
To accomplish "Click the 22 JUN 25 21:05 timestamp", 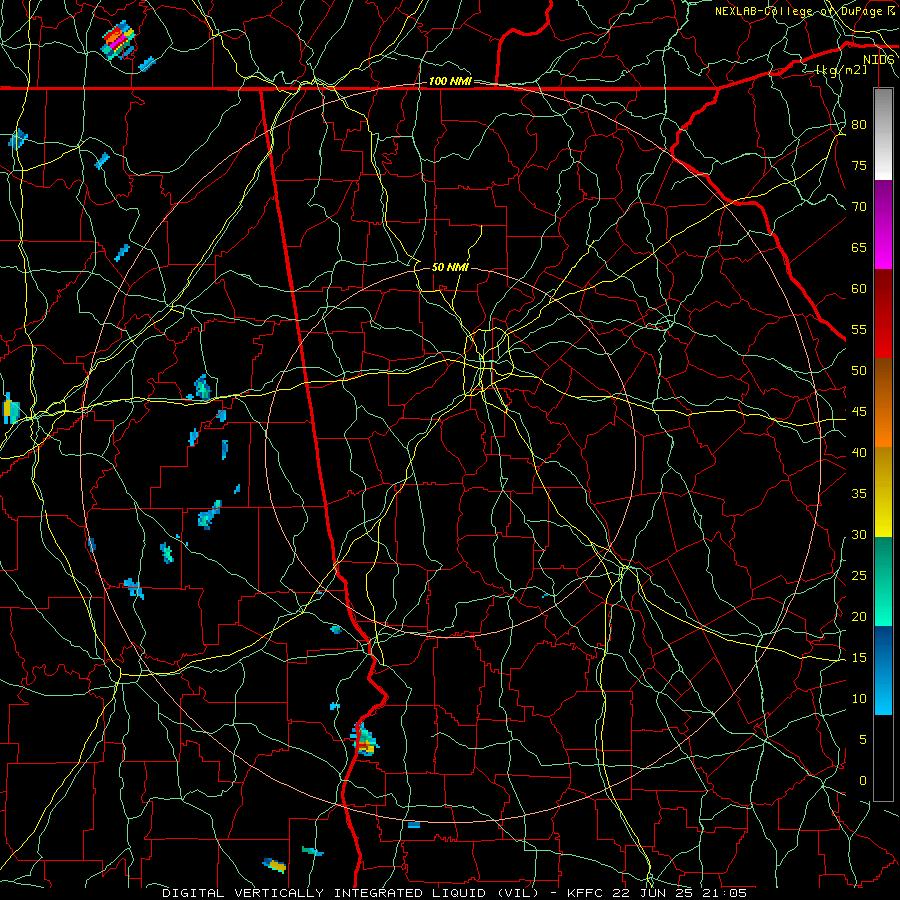I will [678, 893].
